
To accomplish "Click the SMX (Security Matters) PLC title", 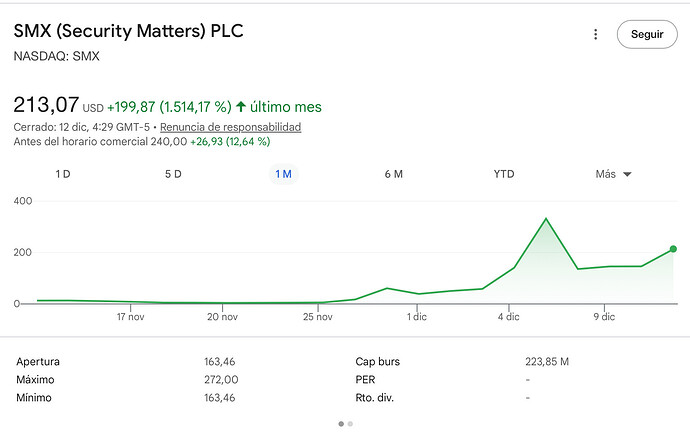I will point(128,31).
